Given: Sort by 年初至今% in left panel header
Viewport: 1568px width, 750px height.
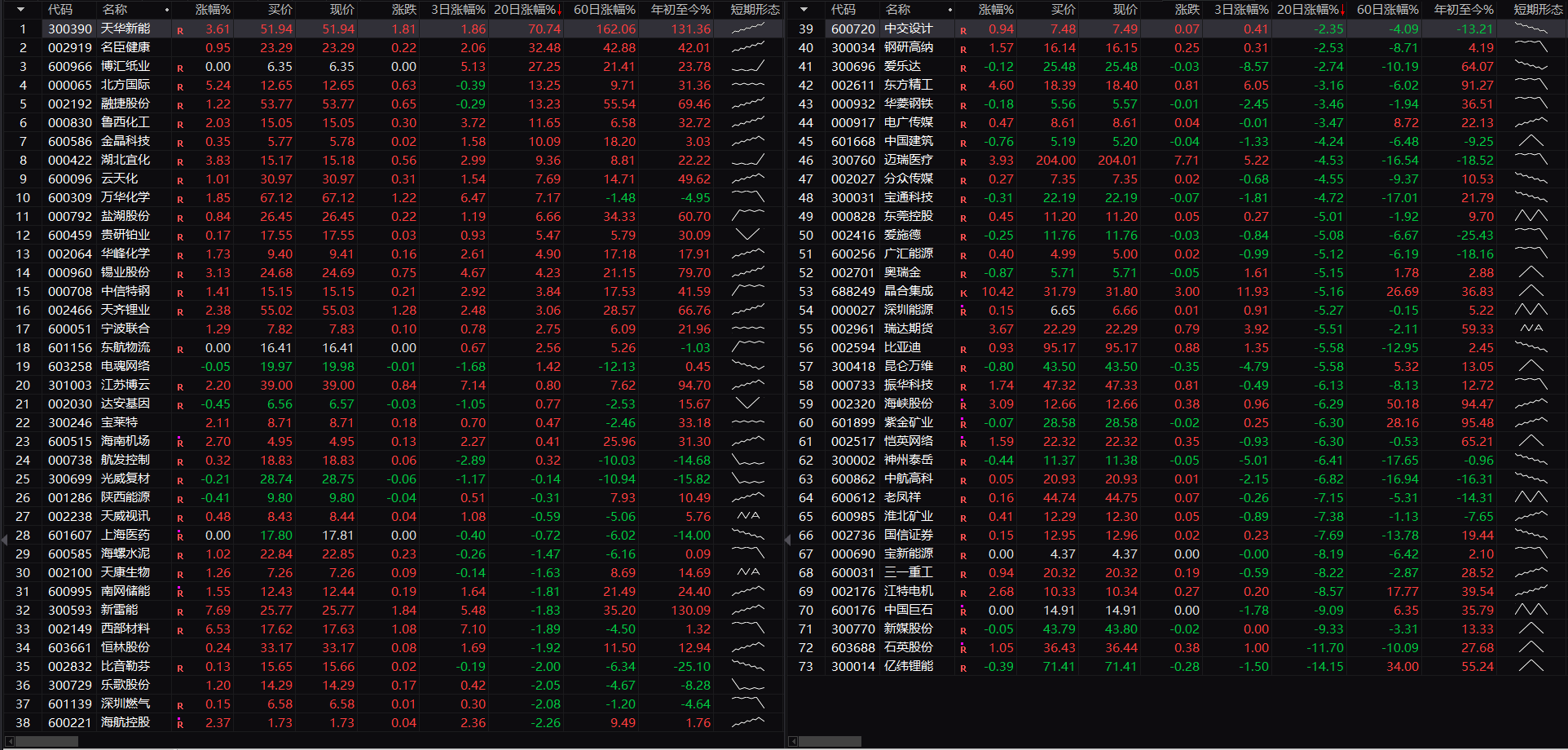Looking at the screenshot, I should coord(680,10).
